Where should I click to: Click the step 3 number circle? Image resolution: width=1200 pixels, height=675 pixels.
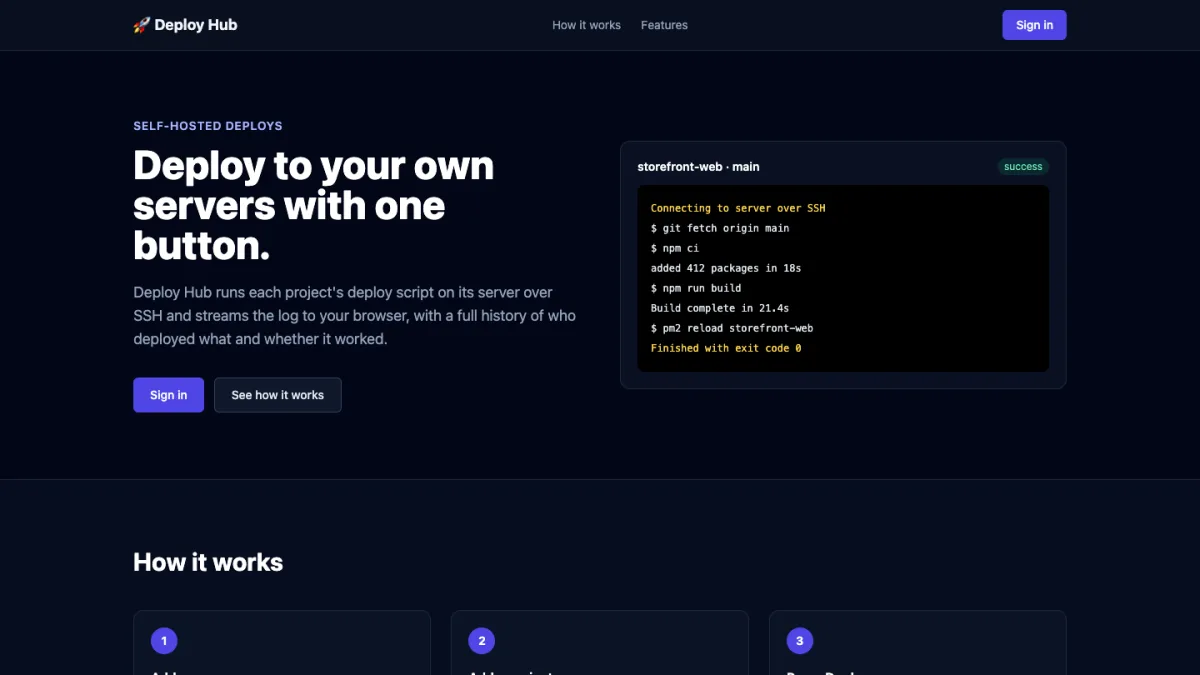coord(800,641)
